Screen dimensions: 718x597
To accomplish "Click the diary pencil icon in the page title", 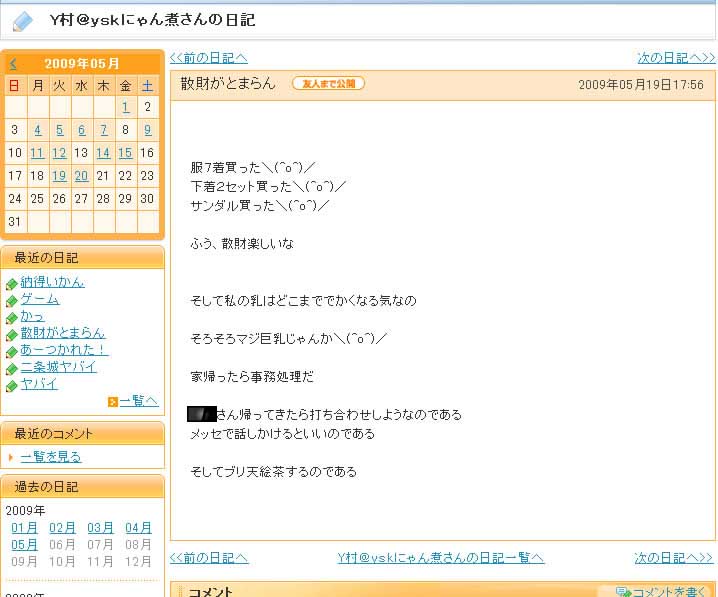I will (22, 21).
